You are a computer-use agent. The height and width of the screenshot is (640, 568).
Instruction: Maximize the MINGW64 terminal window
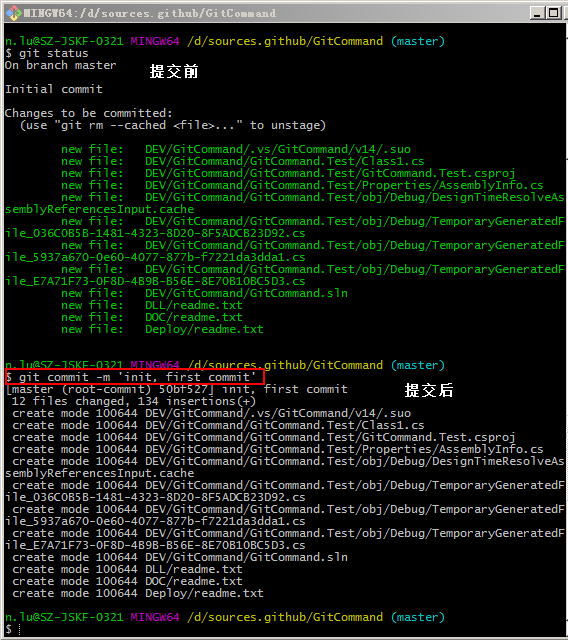coord(553,13)
